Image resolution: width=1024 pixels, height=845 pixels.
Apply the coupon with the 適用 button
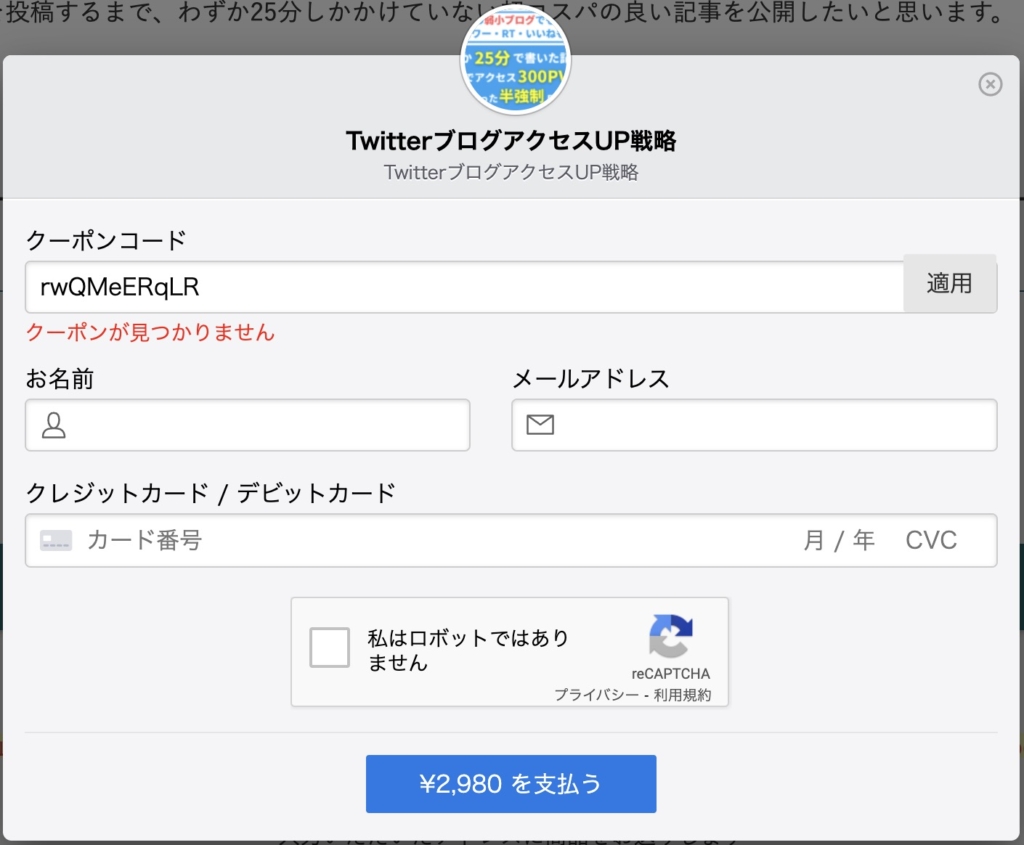pyautogui.click(x=950, y=284)
